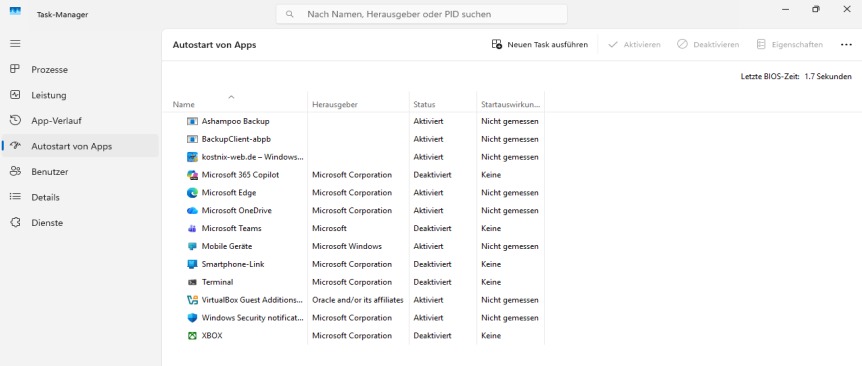Click Nicht gemessen cell of Microsoft OneDrive

[x=510, y=210]
